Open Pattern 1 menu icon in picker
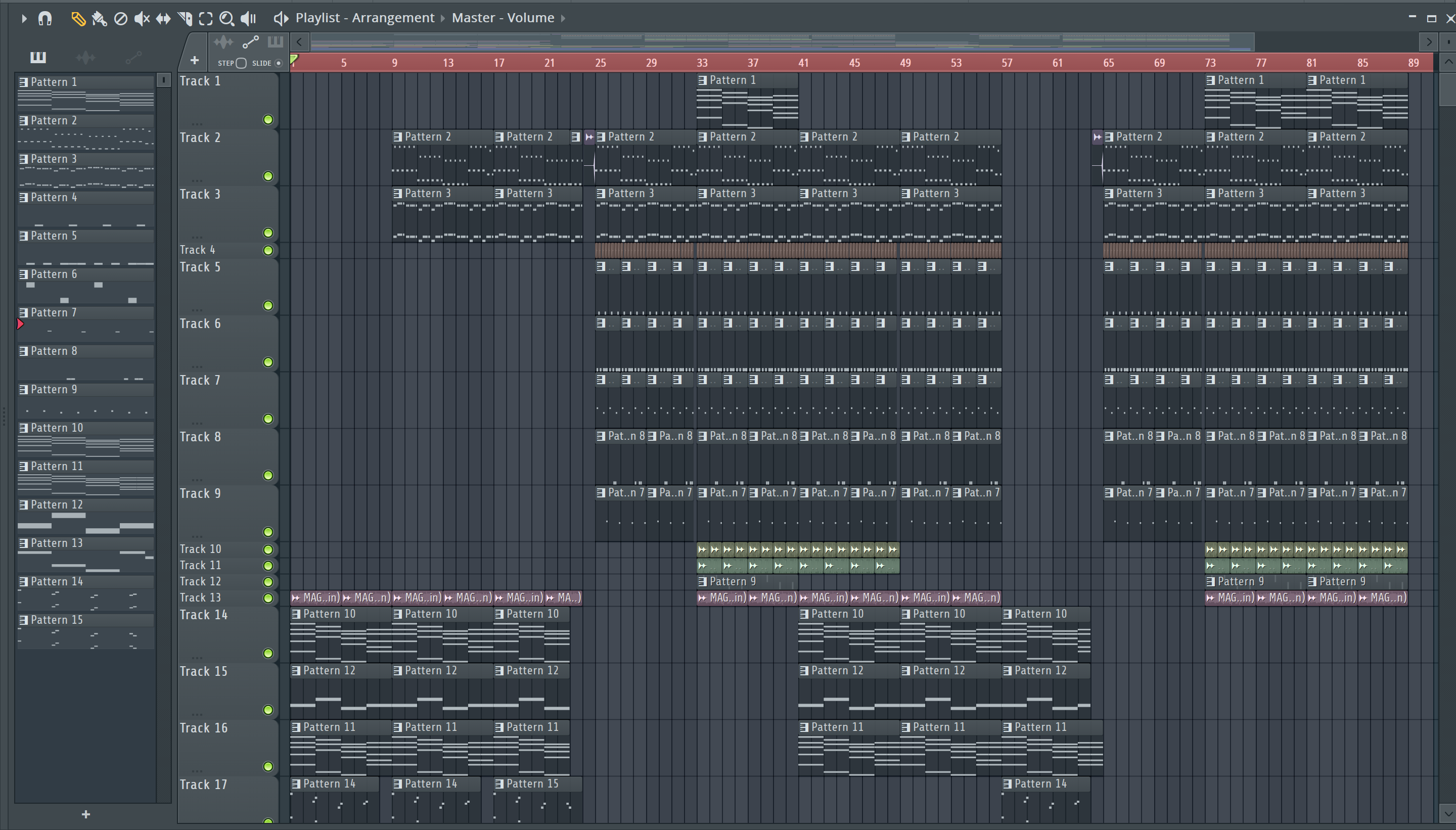Image resolution: width=1456 pixels, height=830 pixels. click(x=23, y=82)
